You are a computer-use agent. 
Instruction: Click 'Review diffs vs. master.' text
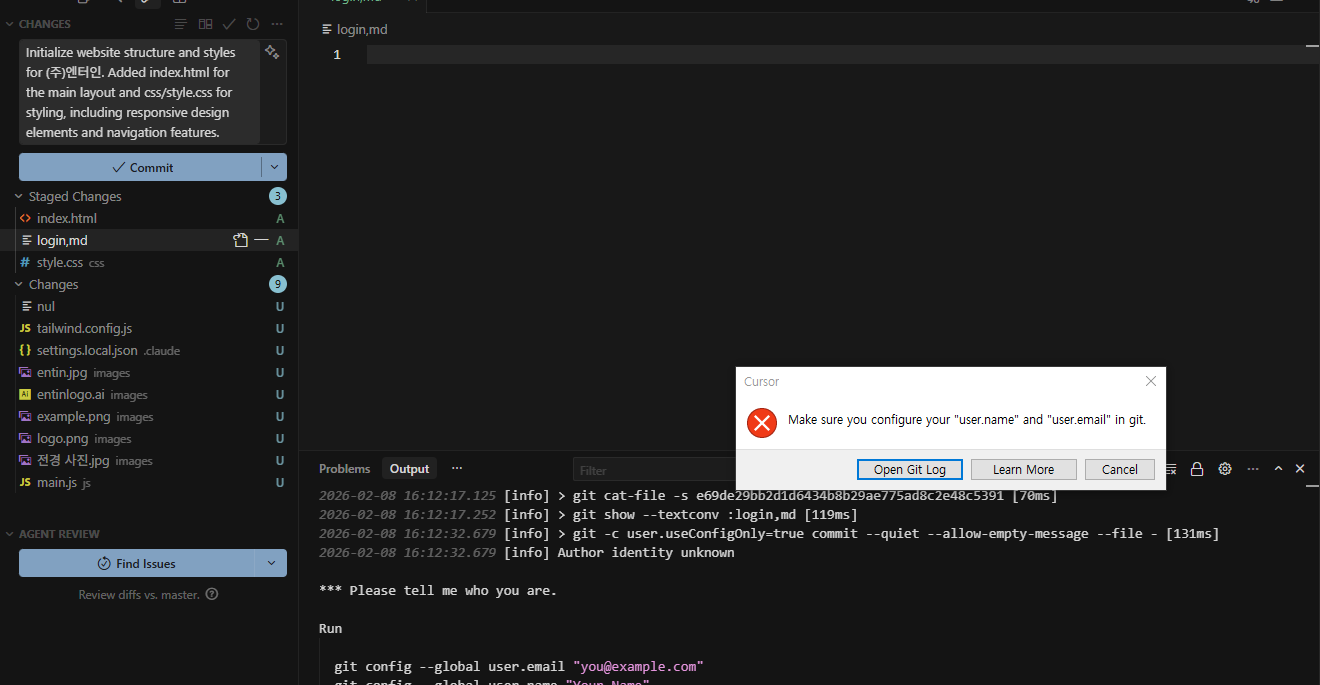139,594
